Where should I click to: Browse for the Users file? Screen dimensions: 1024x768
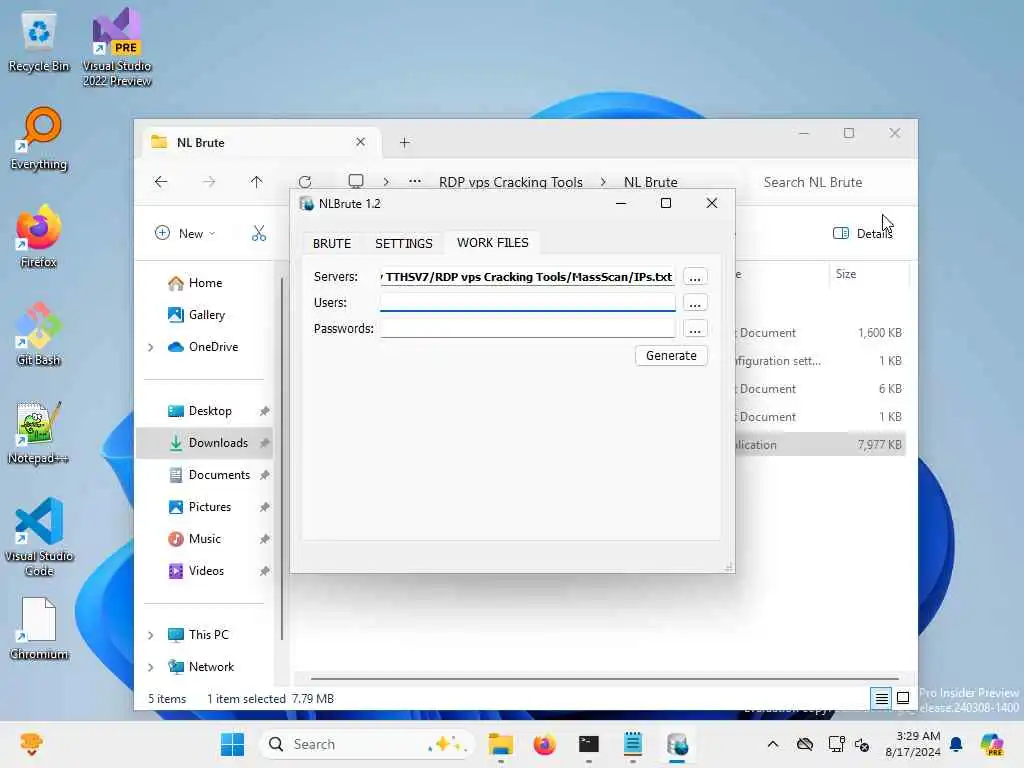tap(695, 303)
